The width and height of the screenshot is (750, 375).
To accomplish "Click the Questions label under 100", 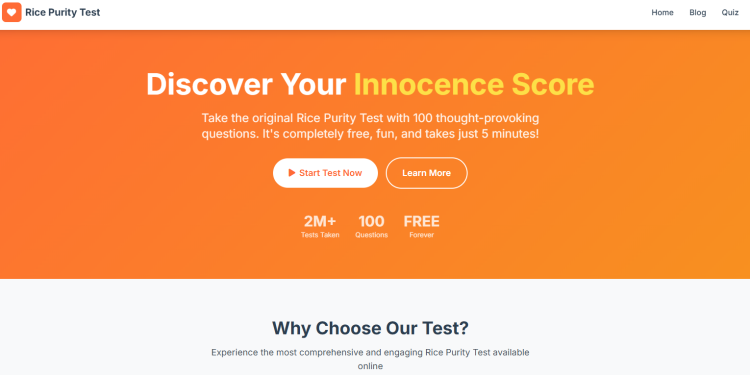I will pyautogui.click(x=371, y=235).
